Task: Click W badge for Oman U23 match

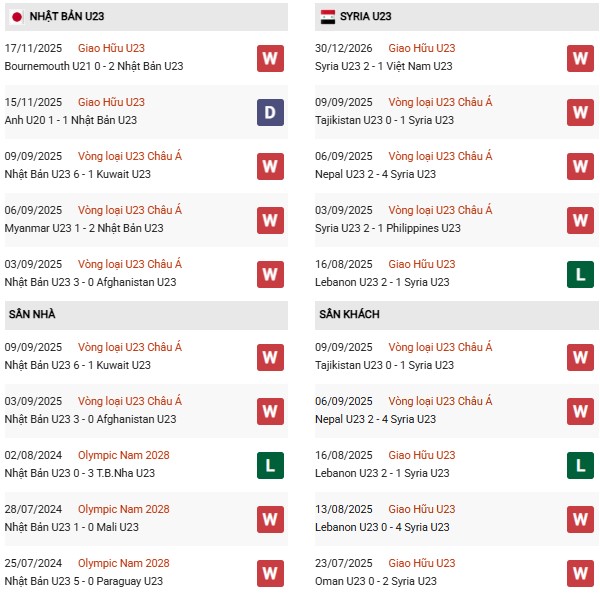Action: pos(580,573)
